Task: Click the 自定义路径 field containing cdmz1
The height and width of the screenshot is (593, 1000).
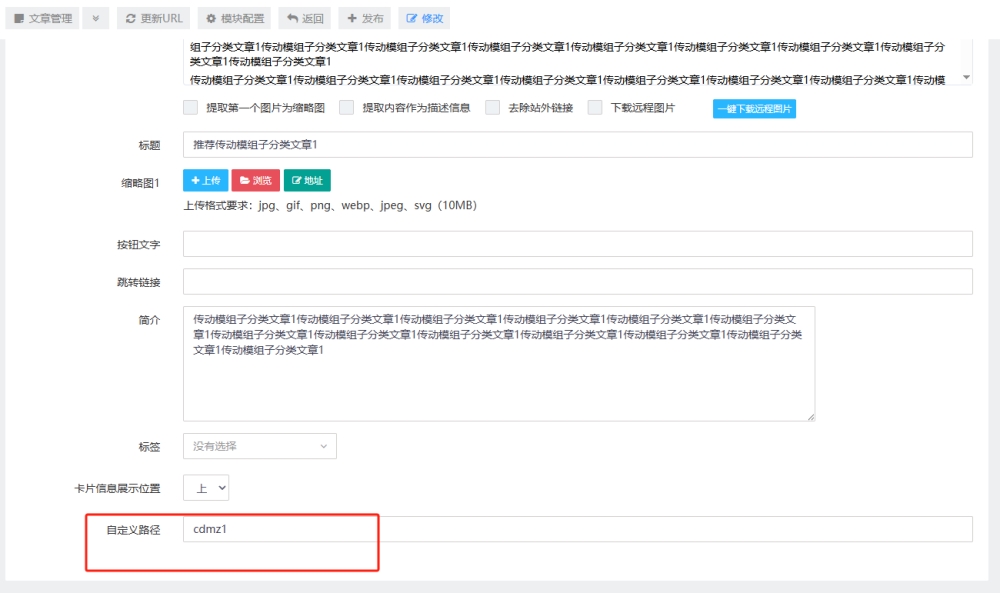Action: coord(577,529)
